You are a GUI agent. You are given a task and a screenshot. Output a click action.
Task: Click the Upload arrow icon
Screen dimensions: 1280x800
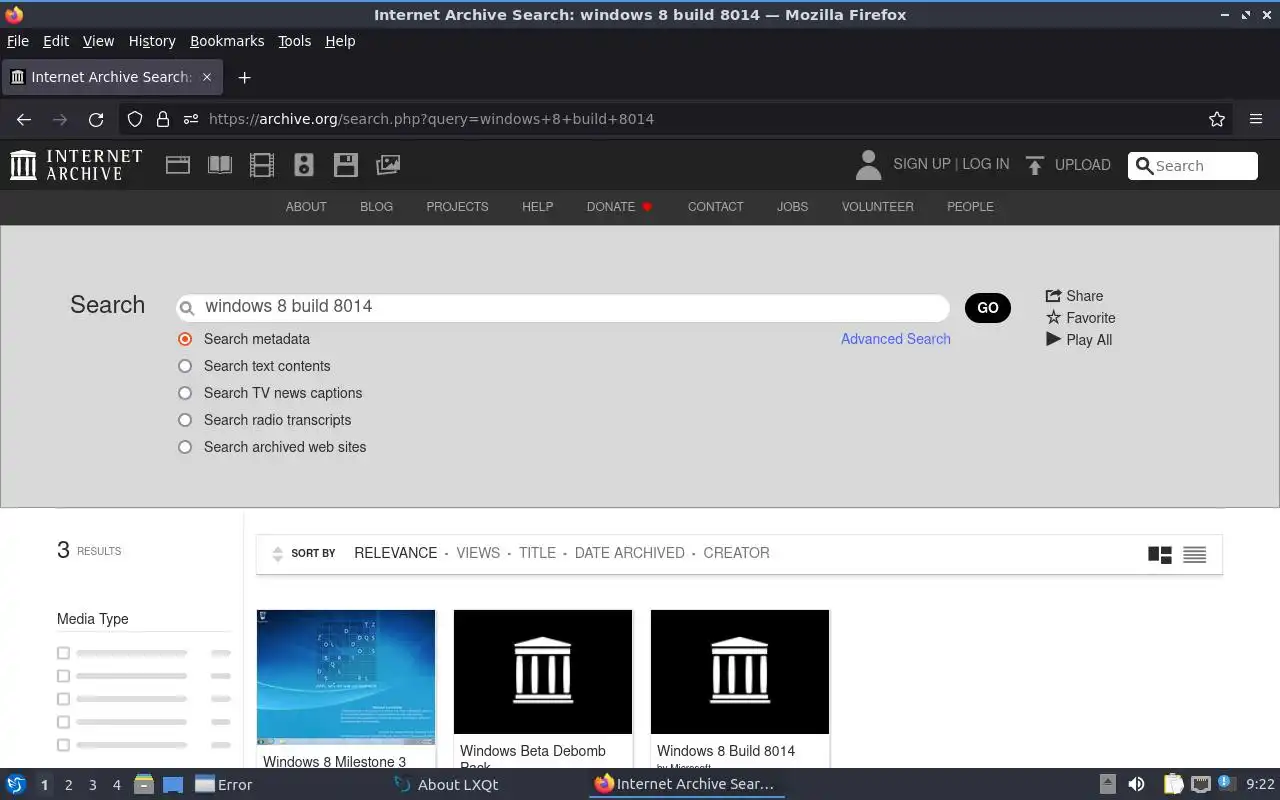click(1035, 165)
